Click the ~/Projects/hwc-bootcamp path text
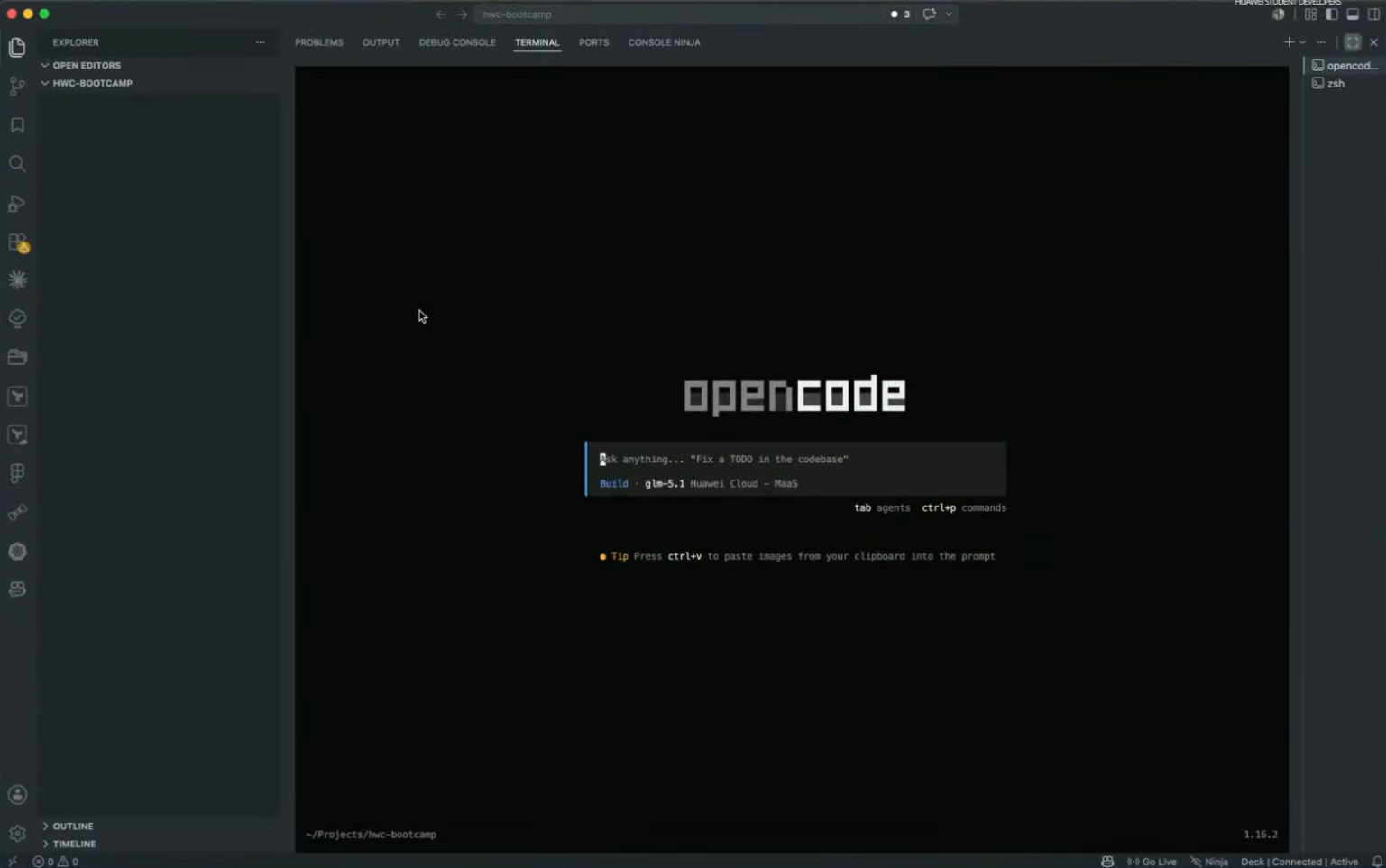The width and height of the screenshot is (1386, 868). tap(371, 835)
